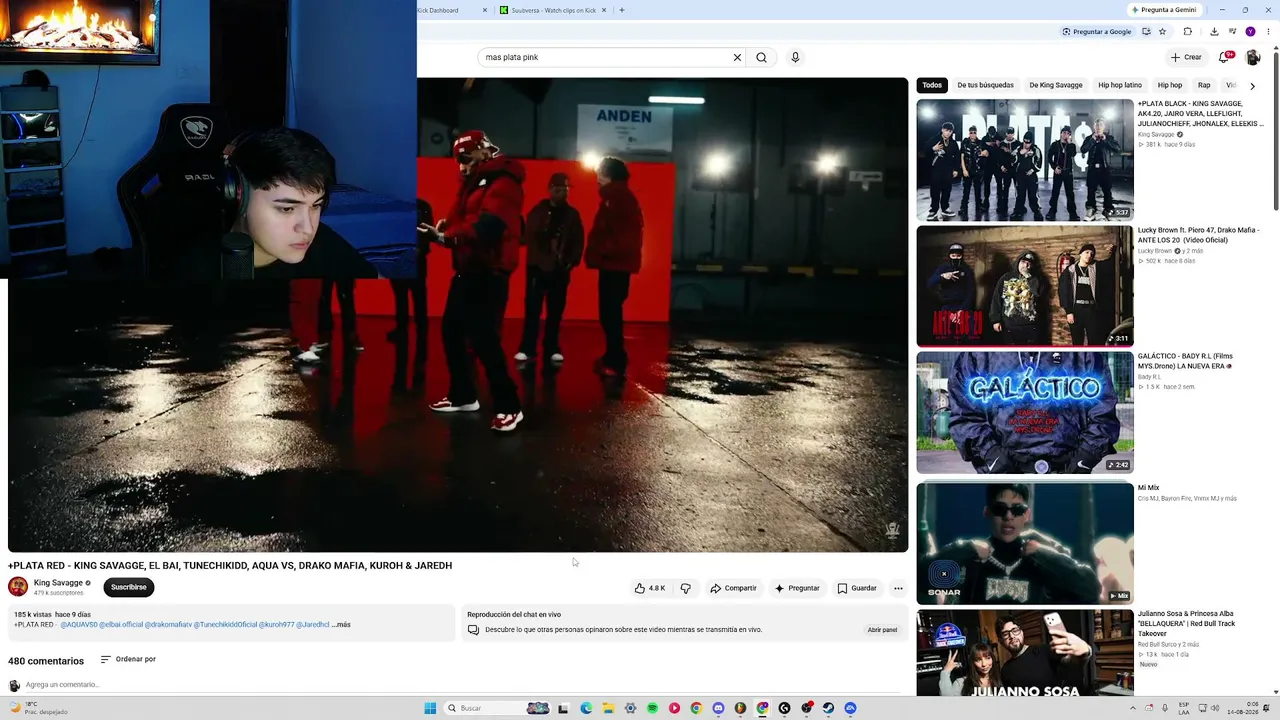Open the Chrome three-dot menu
The width and height of the screenshot is (1280, 720).
1269,31
